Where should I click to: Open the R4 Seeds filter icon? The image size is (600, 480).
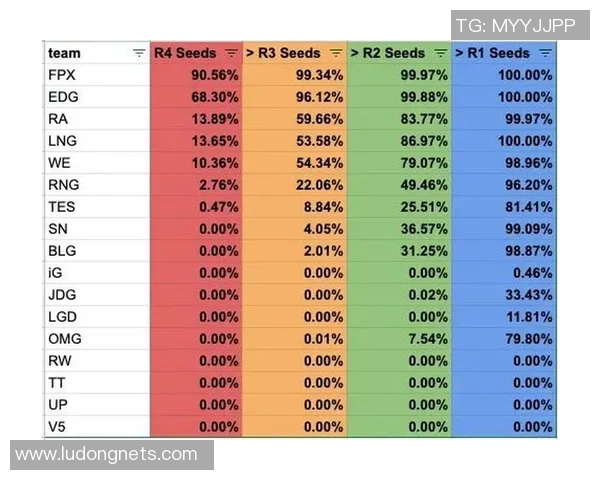click(231, 53)
